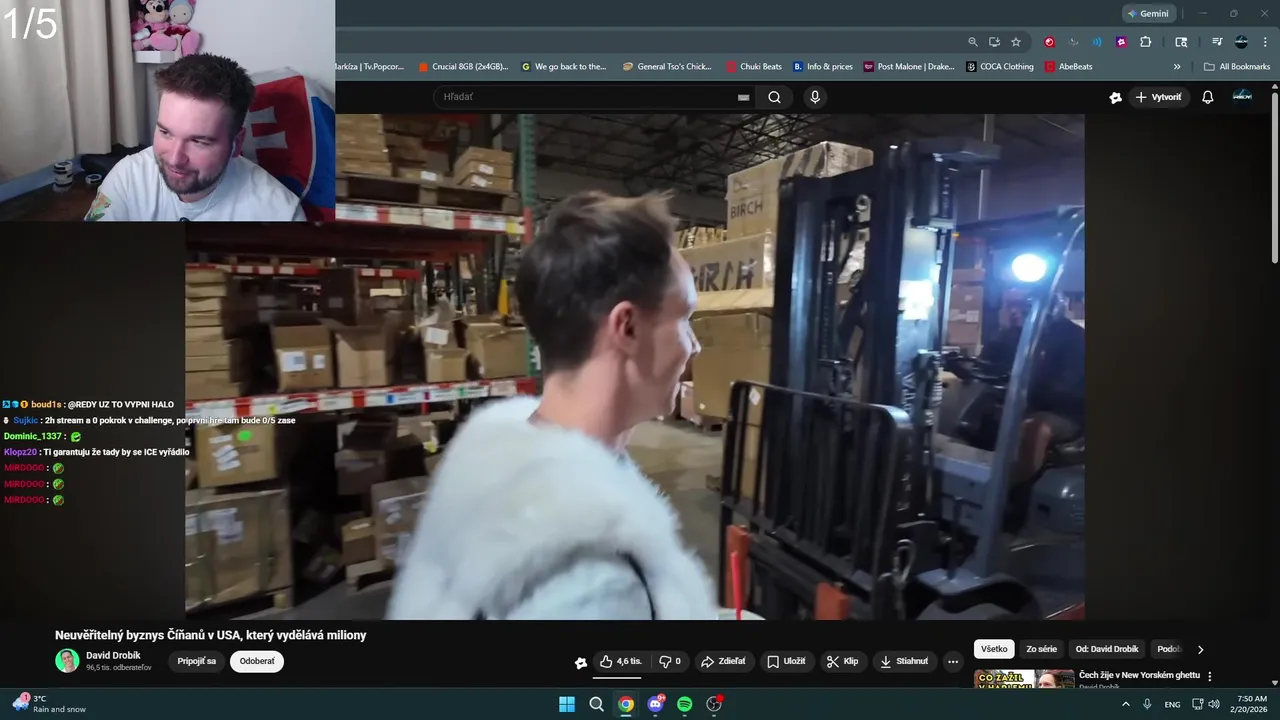Open the YouTube account avatar menu
Image resolution: width=1280 pixels, height=720 pixels.
1242,96
